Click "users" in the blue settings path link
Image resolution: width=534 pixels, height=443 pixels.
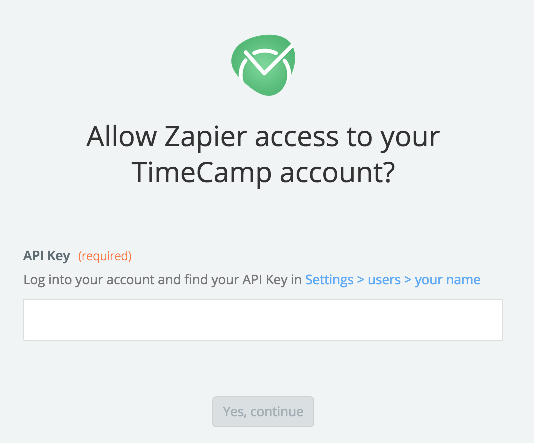pos(384,280)
